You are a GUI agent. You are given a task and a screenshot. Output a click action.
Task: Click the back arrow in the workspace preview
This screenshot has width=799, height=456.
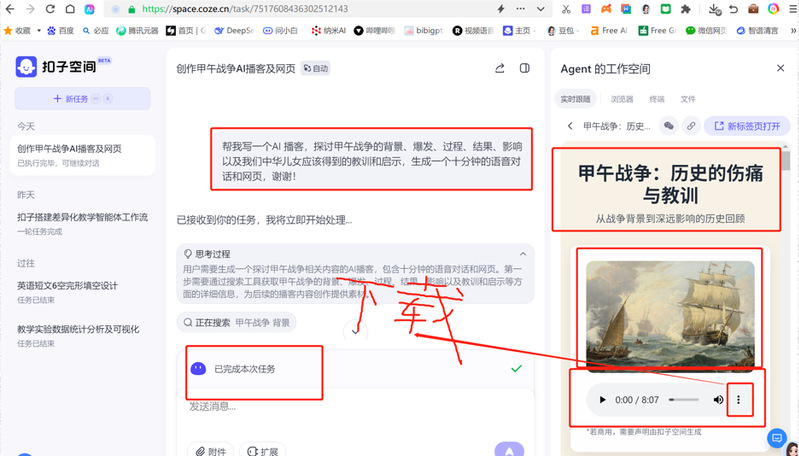point(569,126)
